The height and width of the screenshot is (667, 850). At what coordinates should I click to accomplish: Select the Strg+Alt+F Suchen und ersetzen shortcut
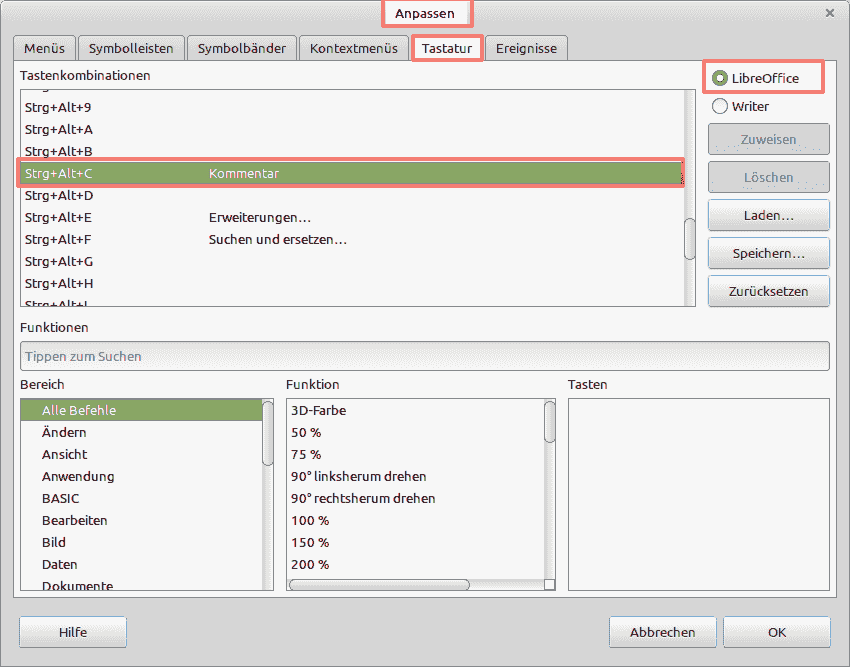pos(277,240)
